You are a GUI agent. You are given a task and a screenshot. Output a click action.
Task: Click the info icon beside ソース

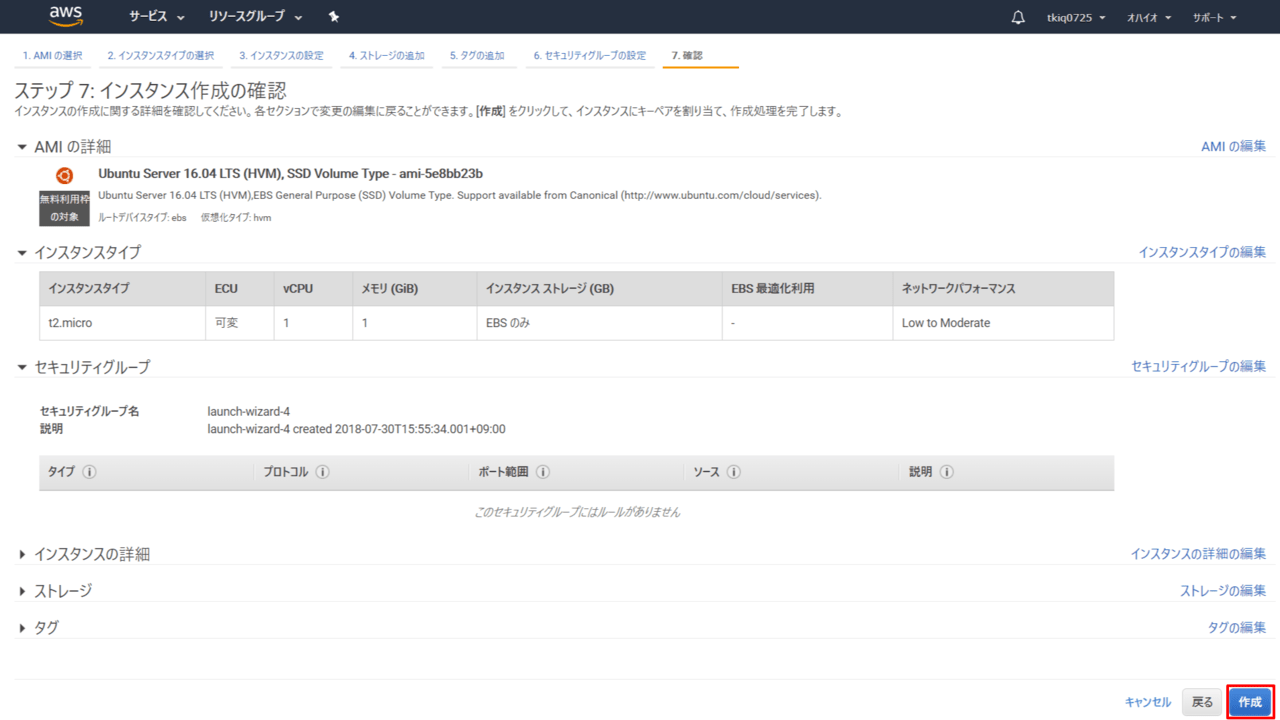tap(734, 472)
